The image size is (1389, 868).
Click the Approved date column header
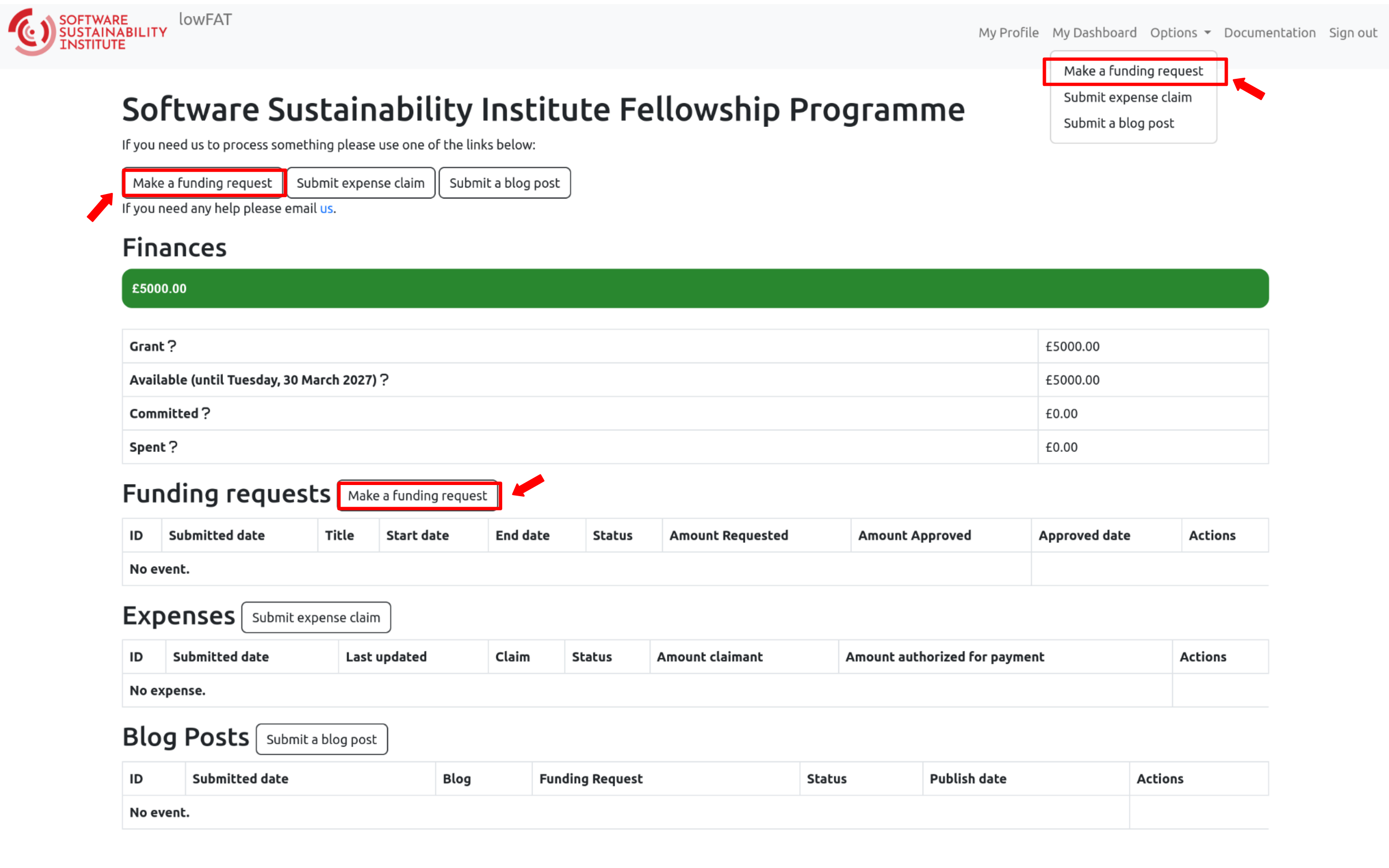click(x=1106, y=535)
